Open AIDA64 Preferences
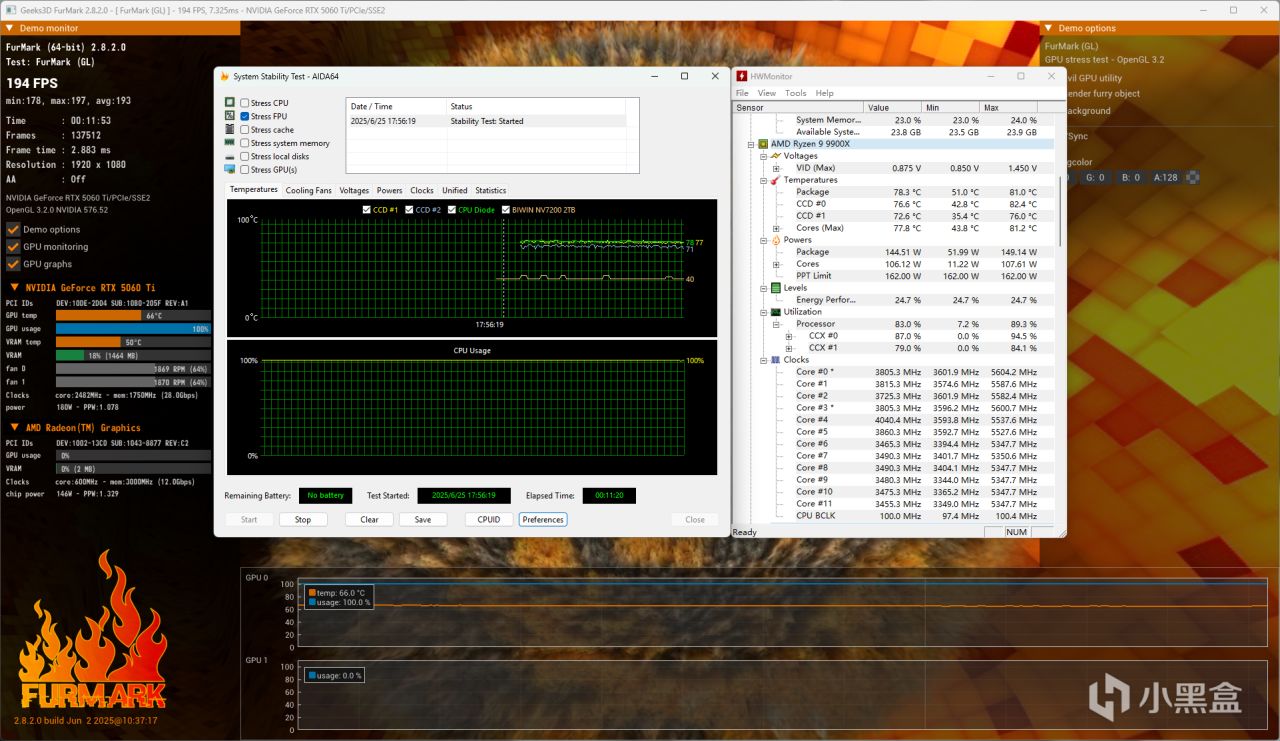 click(x=543, y=519)
